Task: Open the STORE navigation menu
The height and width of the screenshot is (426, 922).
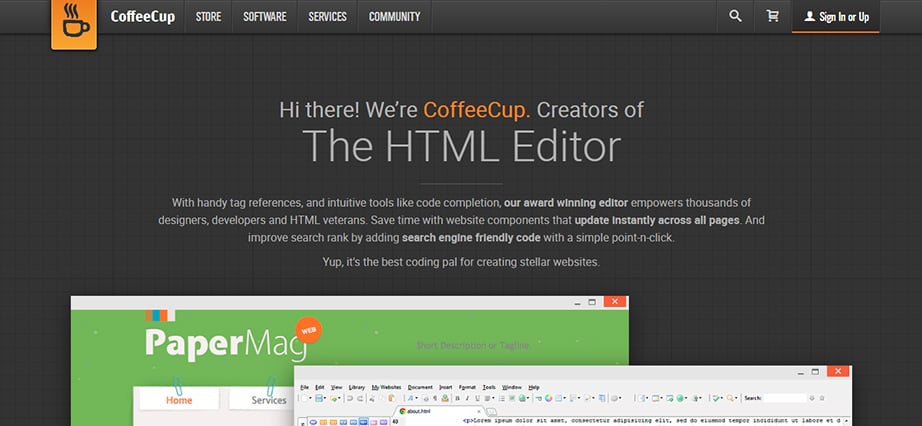Action: click(208, 16)
